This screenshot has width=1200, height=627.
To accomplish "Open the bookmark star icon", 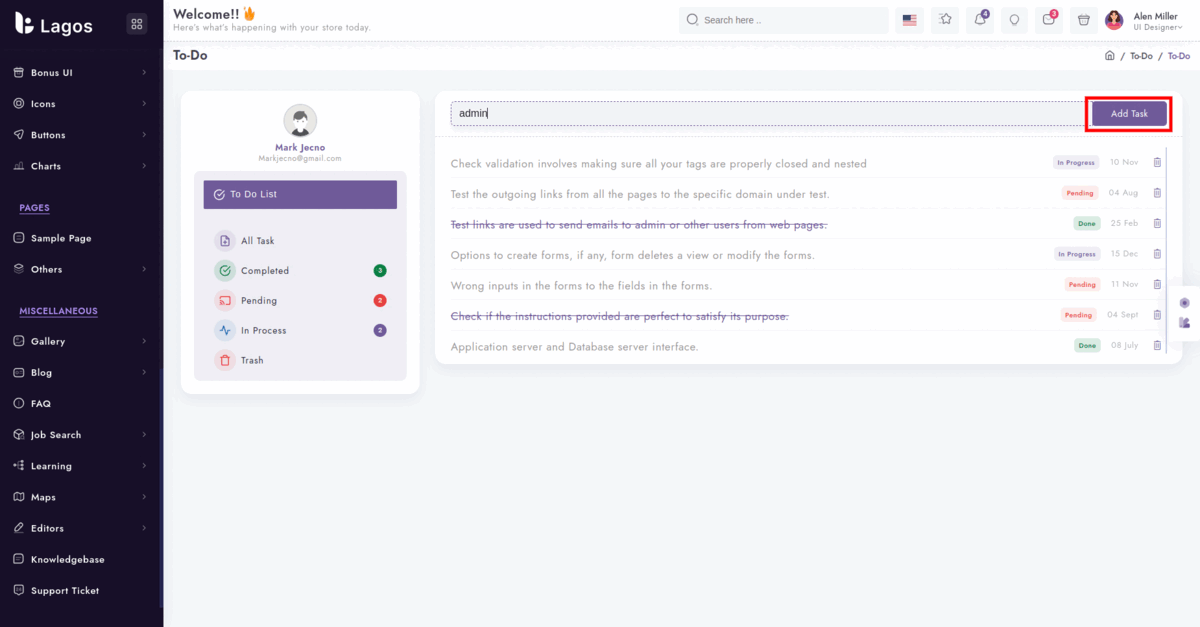I will tap(944, 20).
